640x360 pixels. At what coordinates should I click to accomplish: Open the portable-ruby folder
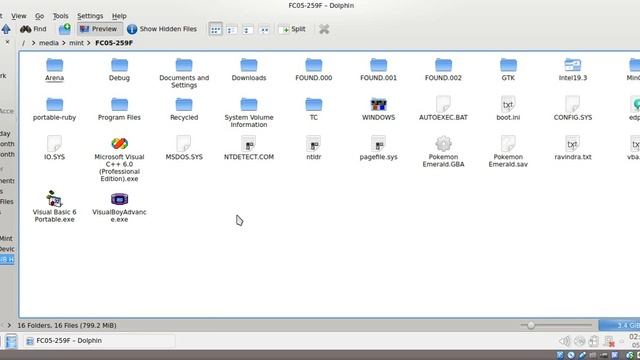tap(54, 109)
